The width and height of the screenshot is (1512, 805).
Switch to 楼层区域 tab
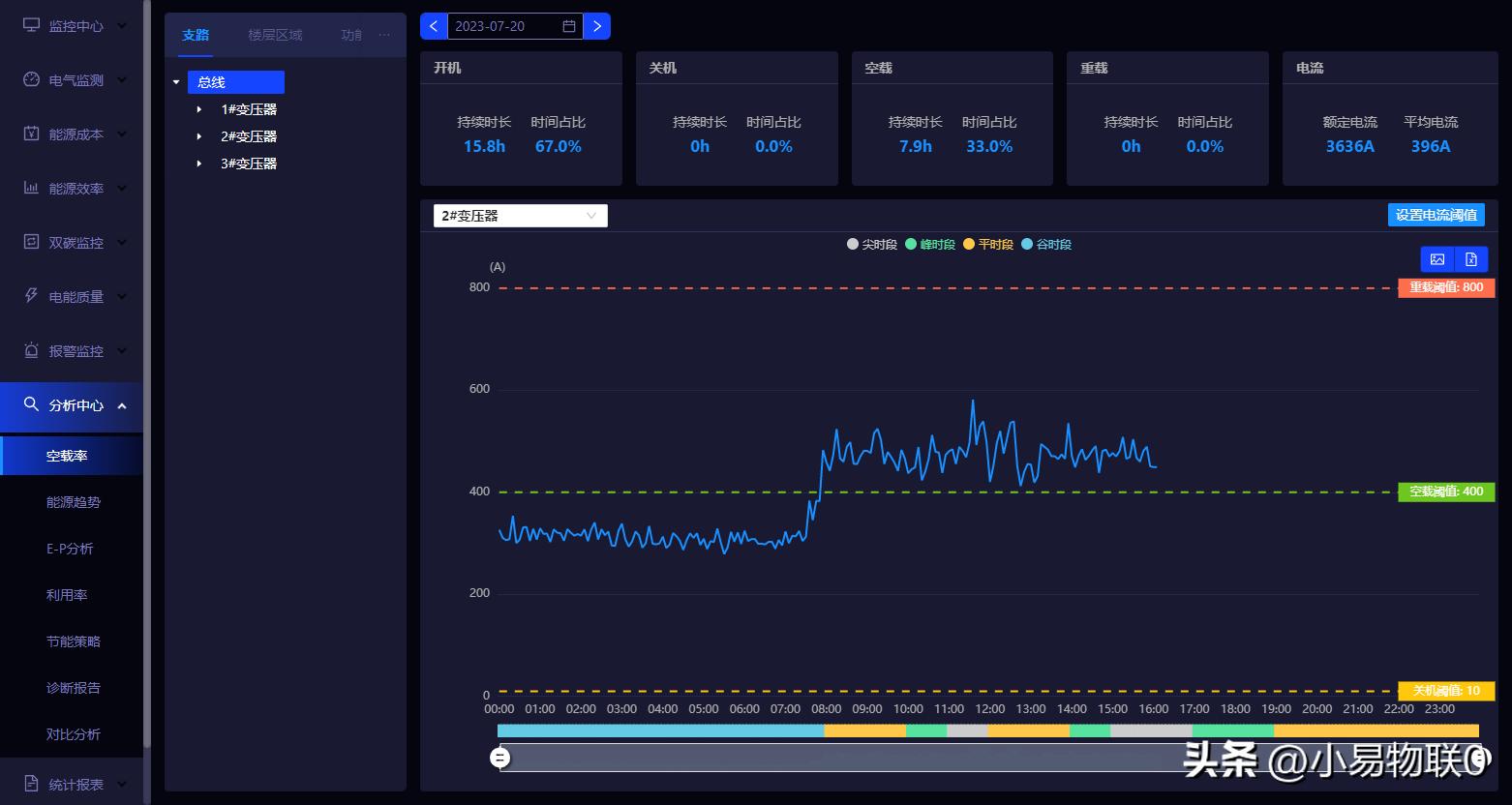(275, 35)
